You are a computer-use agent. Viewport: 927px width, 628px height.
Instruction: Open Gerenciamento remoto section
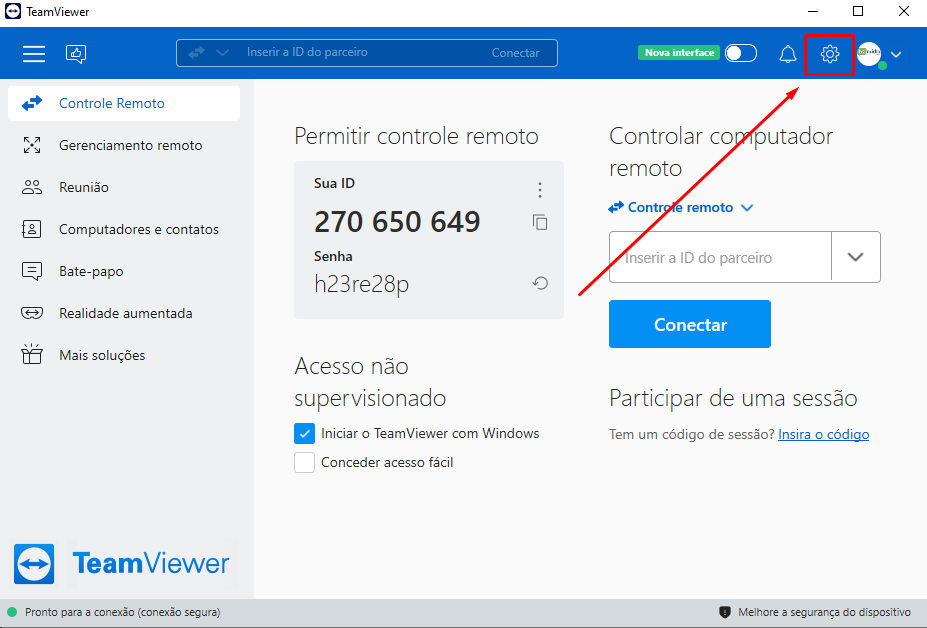[x=124, y=145]
